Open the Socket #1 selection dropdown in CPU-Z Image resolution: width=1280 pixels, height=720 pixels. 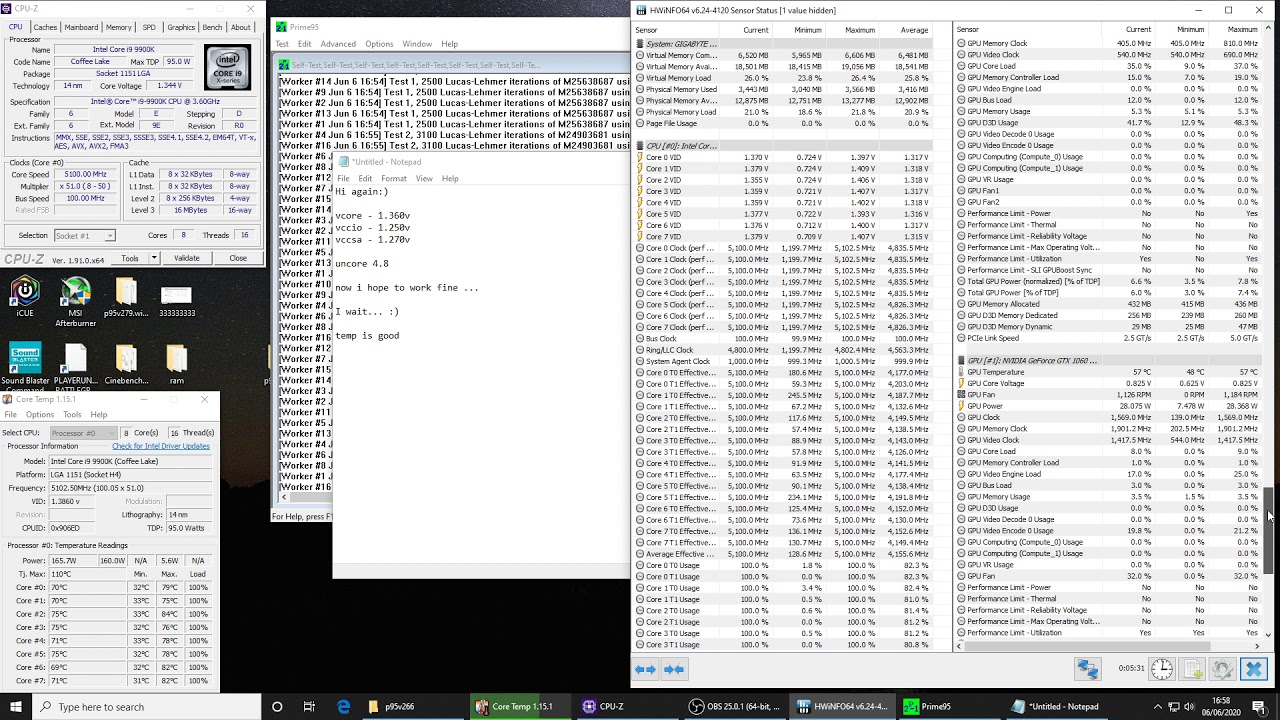(83, 236)
